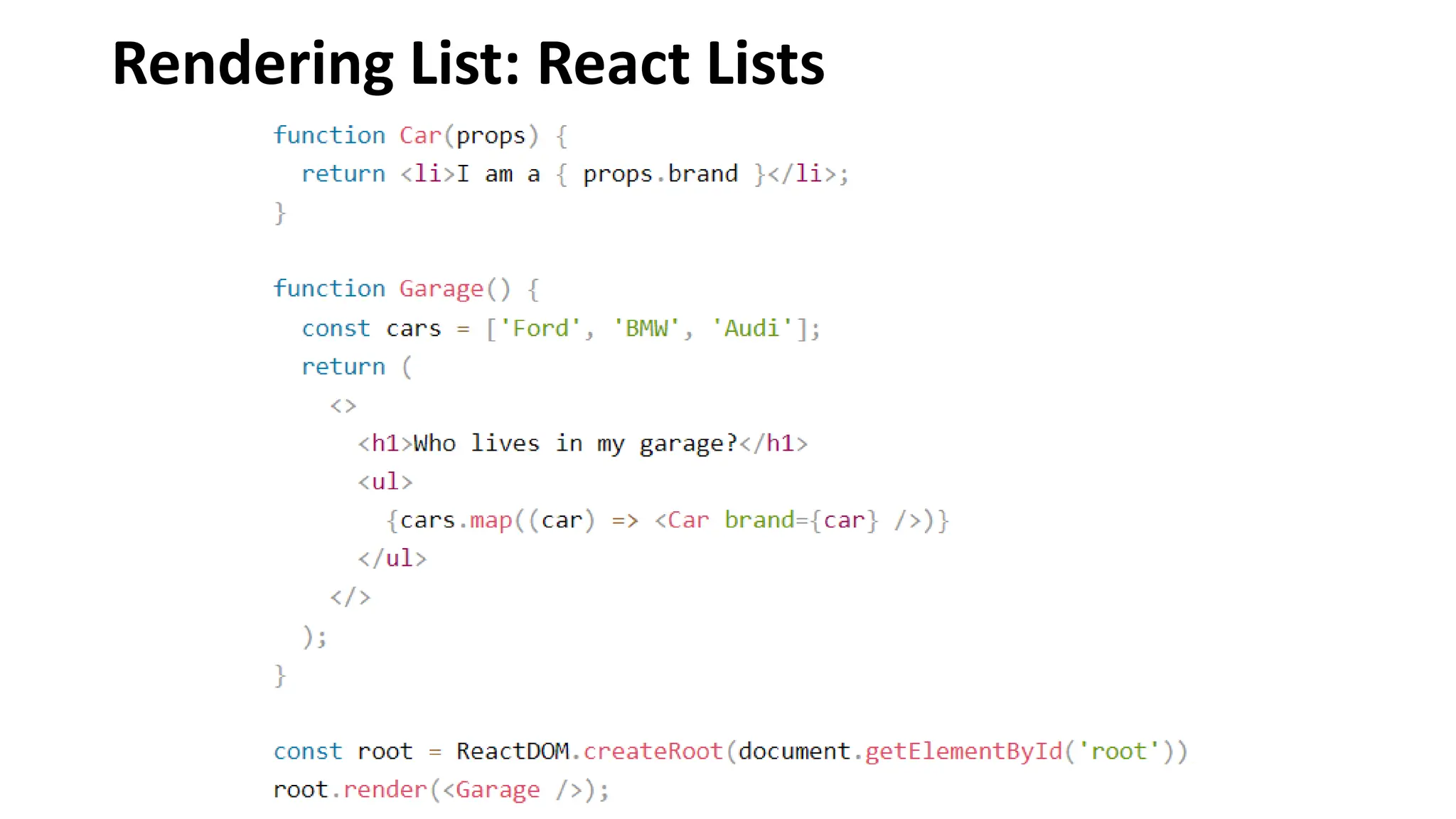1456x819 pixels.
Task: Click the line "function Garage() {"
Action: pyautogui.click(x=406, y=289)
